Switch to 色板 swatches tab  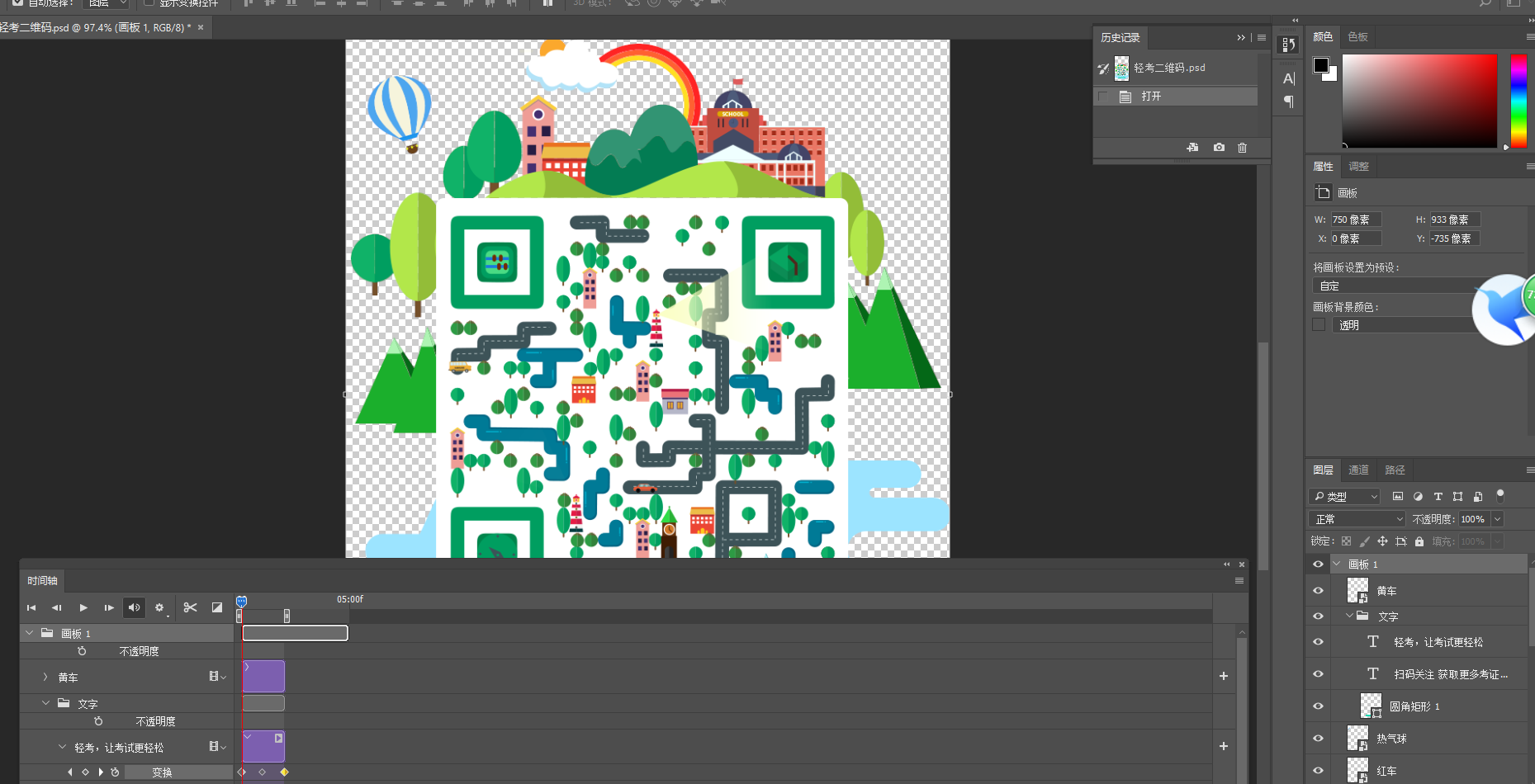tap(1357, 36)
